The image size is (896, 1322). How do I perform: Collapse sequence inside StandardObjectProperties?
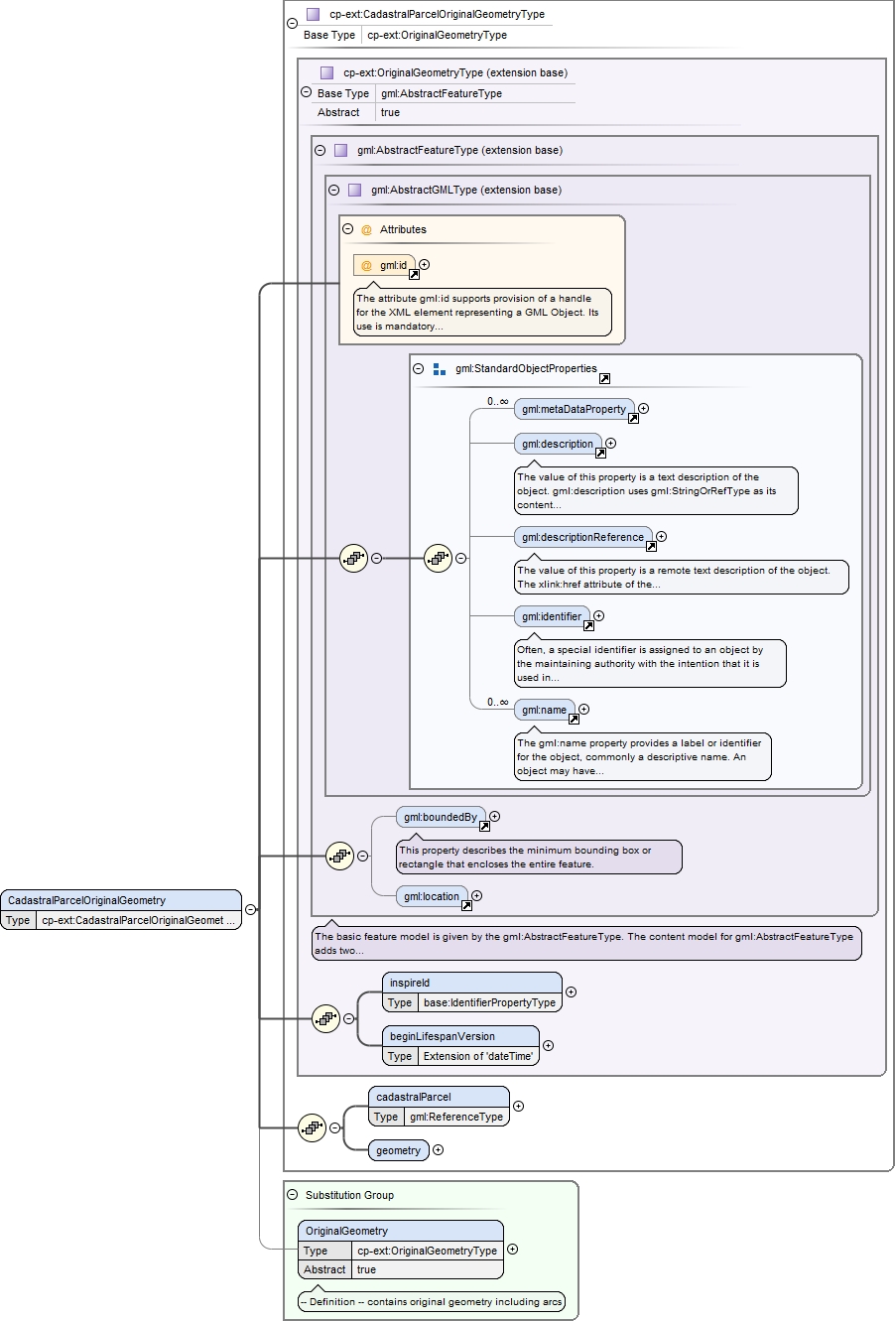click(460, 558)
